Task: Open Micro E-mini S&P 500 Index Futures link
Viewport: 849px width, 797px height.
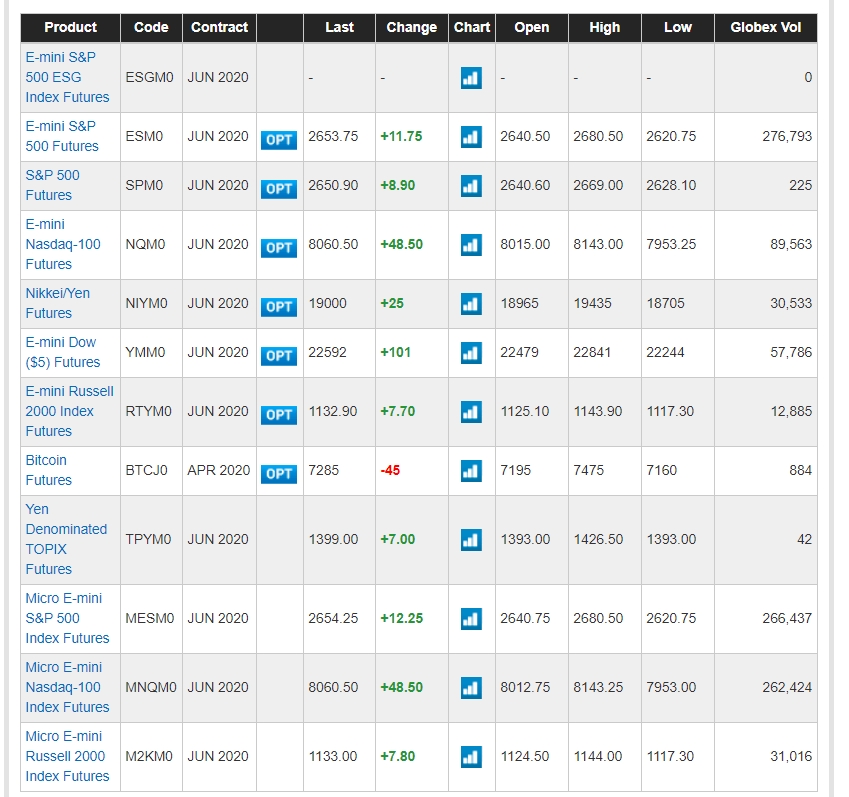Action: click(x=67, y=618)
